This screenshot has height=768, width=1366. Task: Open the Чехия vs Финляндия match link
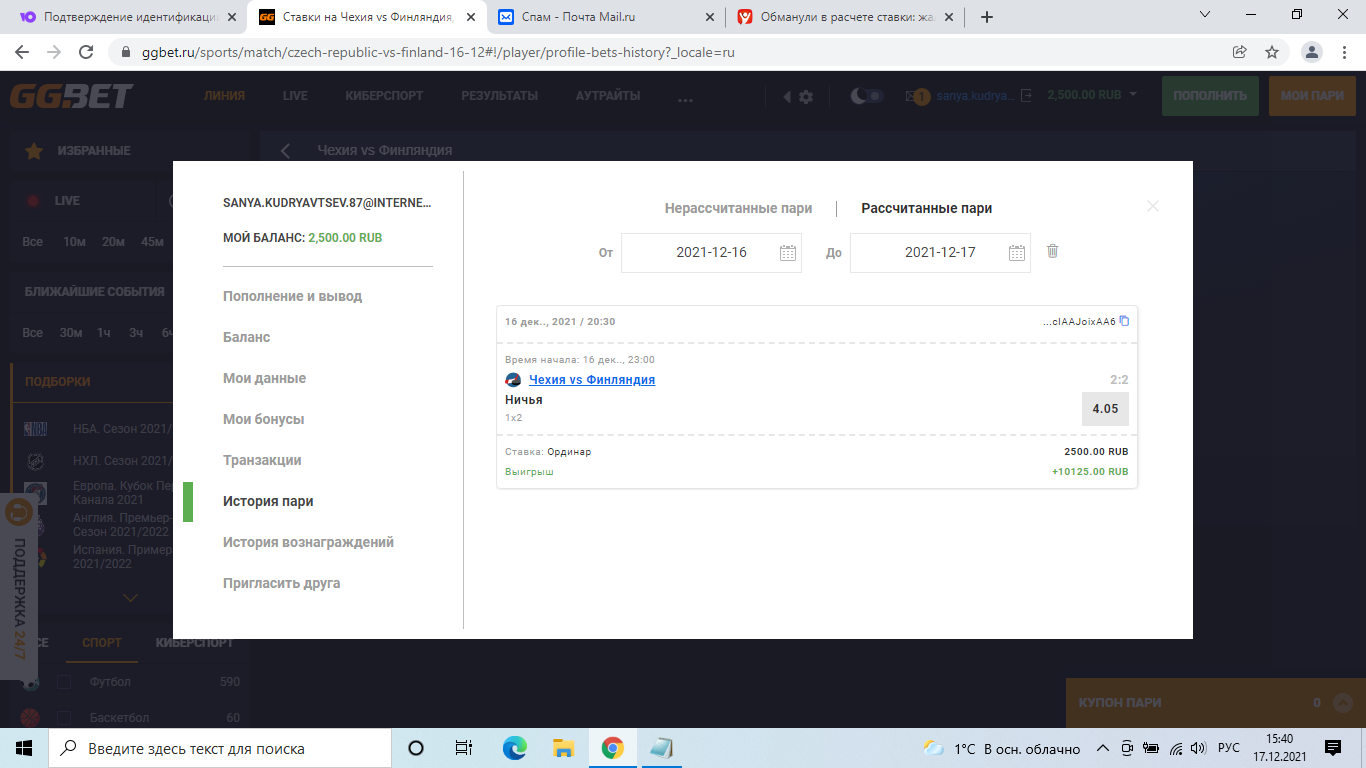(591, 380)
